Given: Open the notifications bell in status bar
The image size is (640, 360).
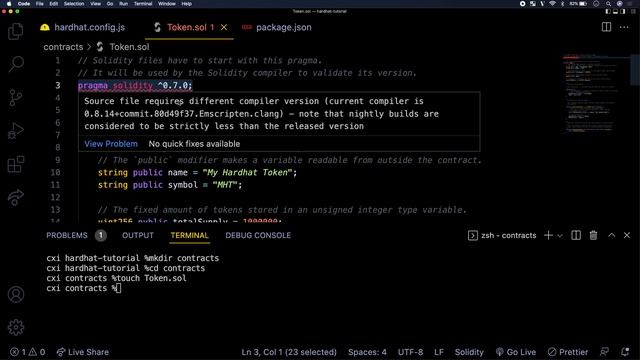Looking at the screenshot, I should 625,351.
